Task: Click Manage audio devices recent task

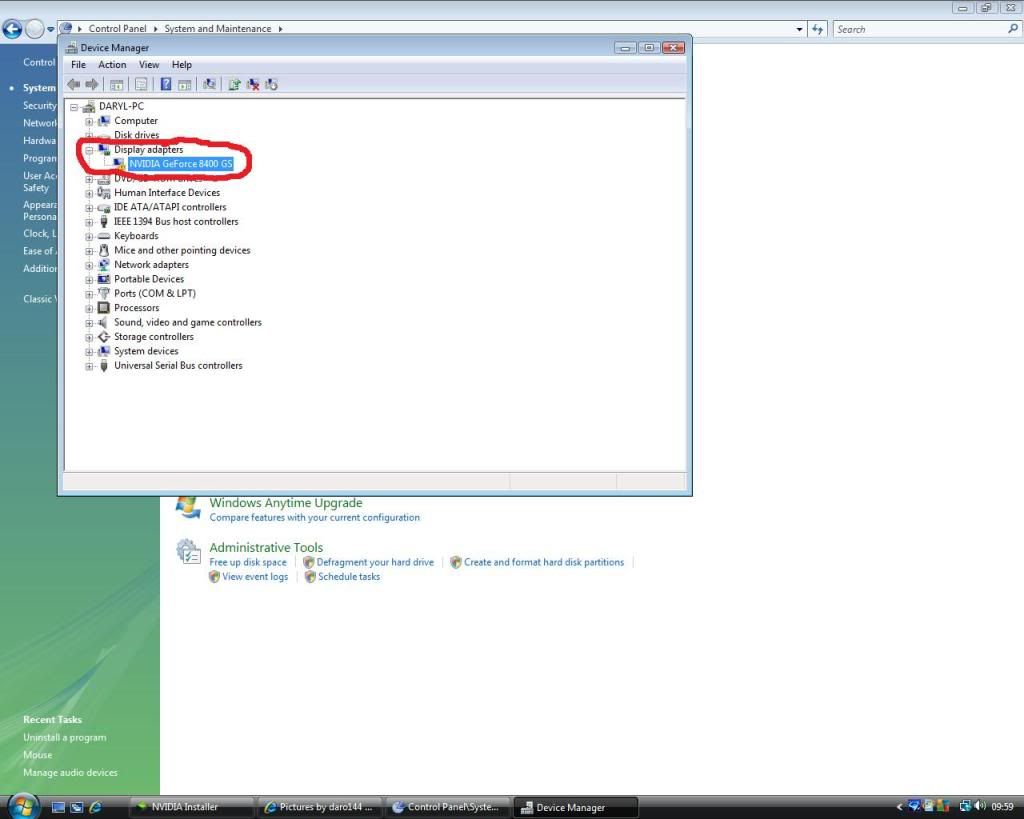Action: coord(71,773)
